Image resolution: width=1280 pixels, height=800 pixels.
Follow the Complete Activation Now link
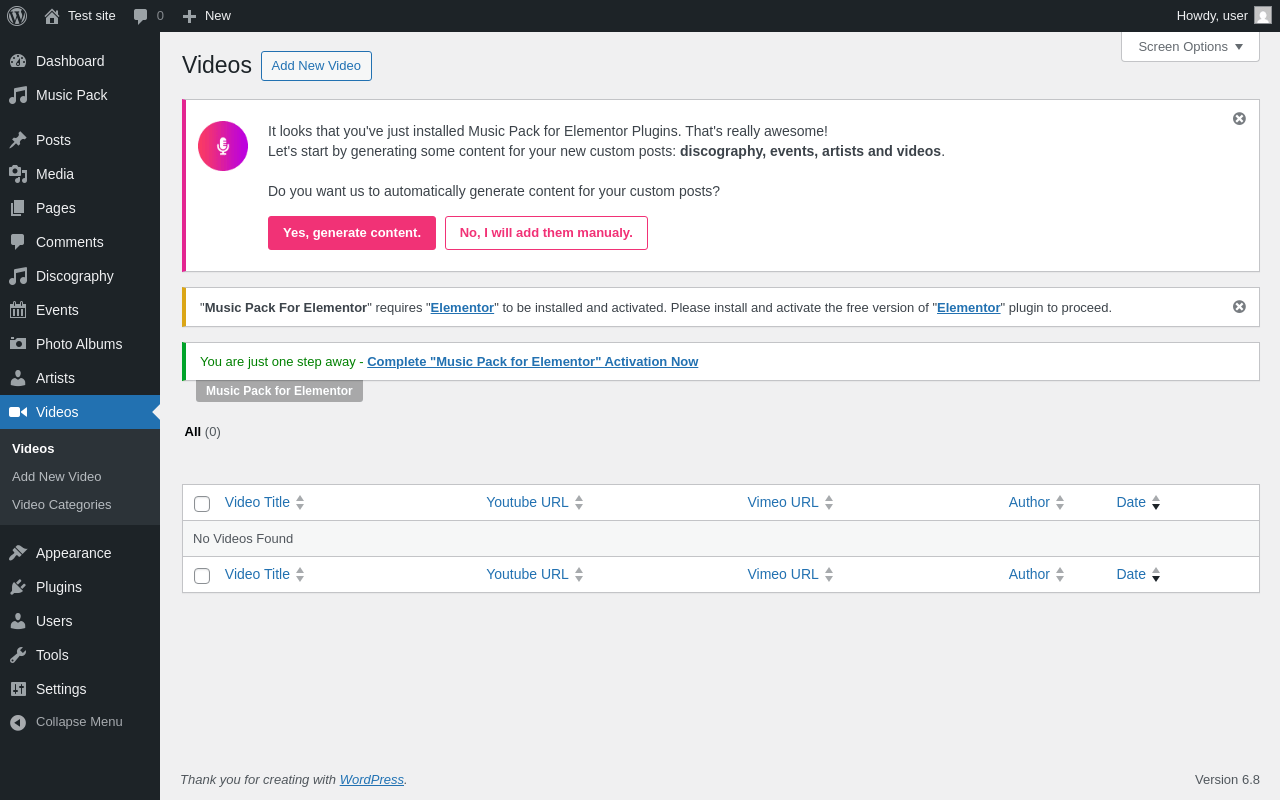point(532,361)
